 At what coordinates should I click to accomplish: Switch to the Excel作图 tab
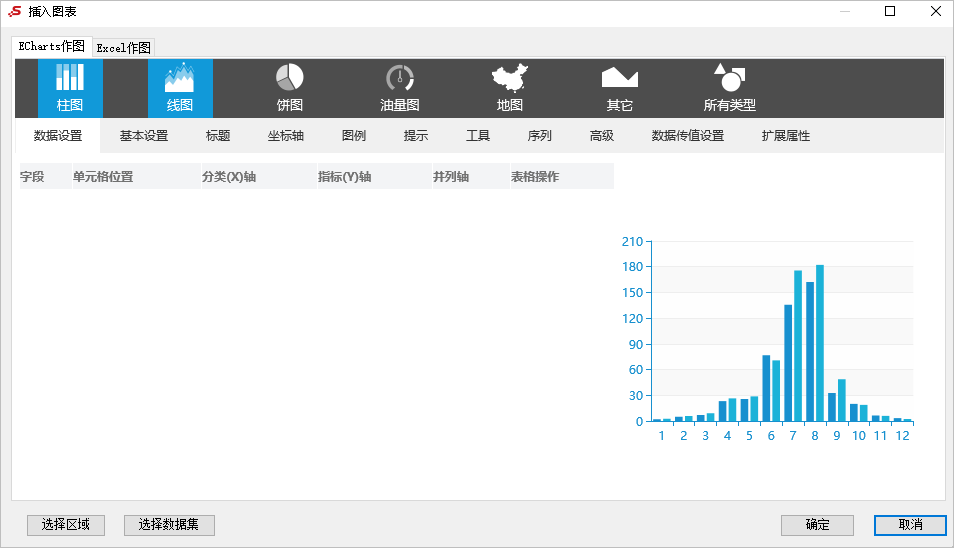tap(124, 47)
